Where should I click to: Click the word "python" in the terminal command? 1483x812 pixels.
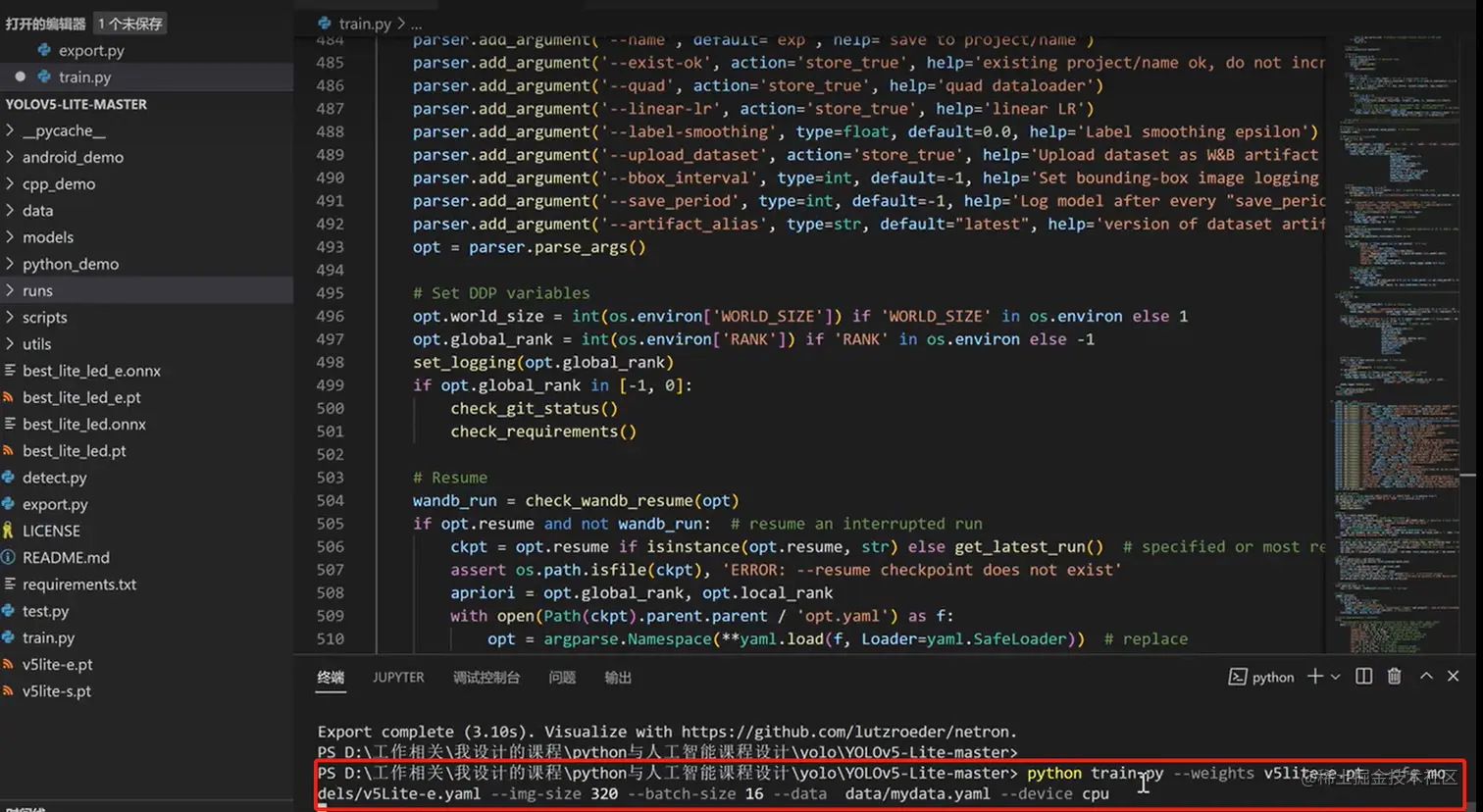pyautogui.click(x=1054, y=773)
